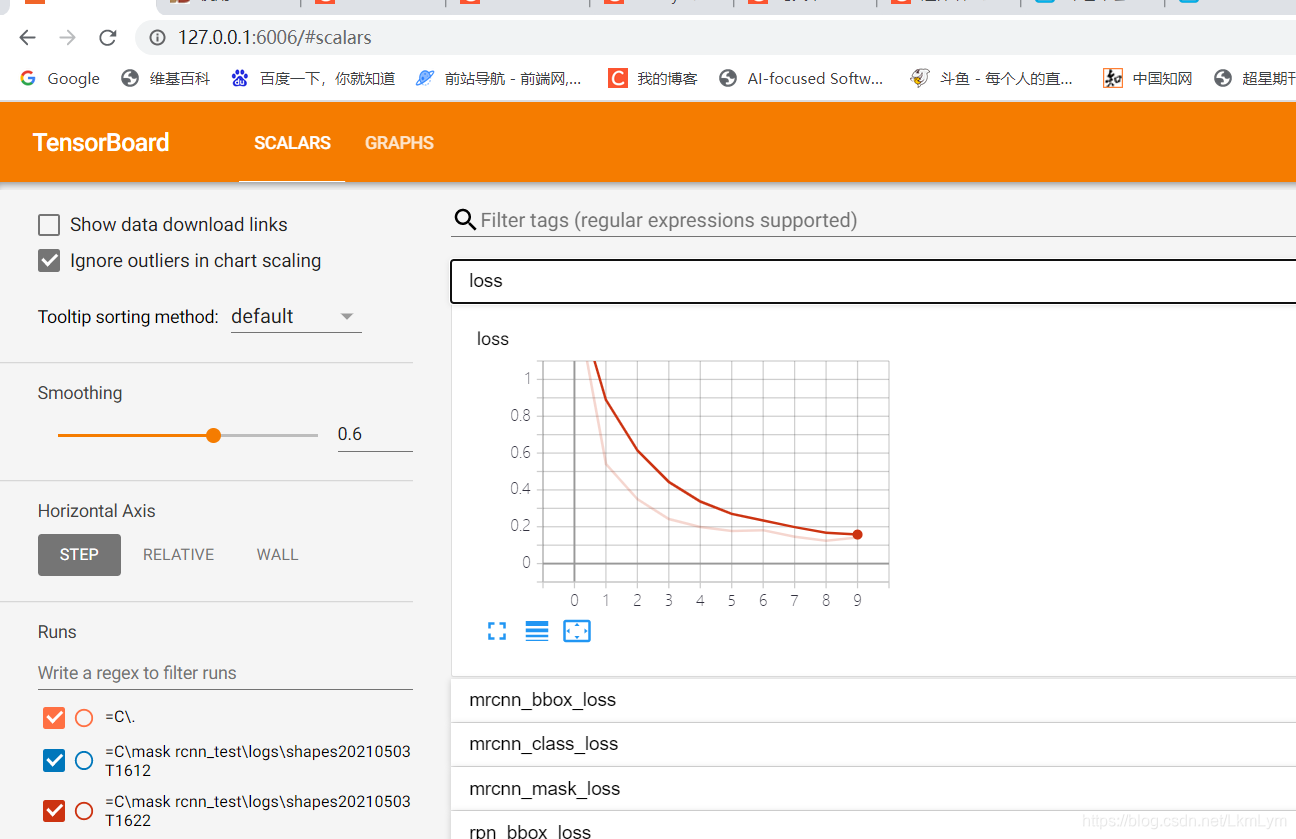
Task: Uncheck the shapes20210503 T1622 run checkbox
Action: point(54,811)
